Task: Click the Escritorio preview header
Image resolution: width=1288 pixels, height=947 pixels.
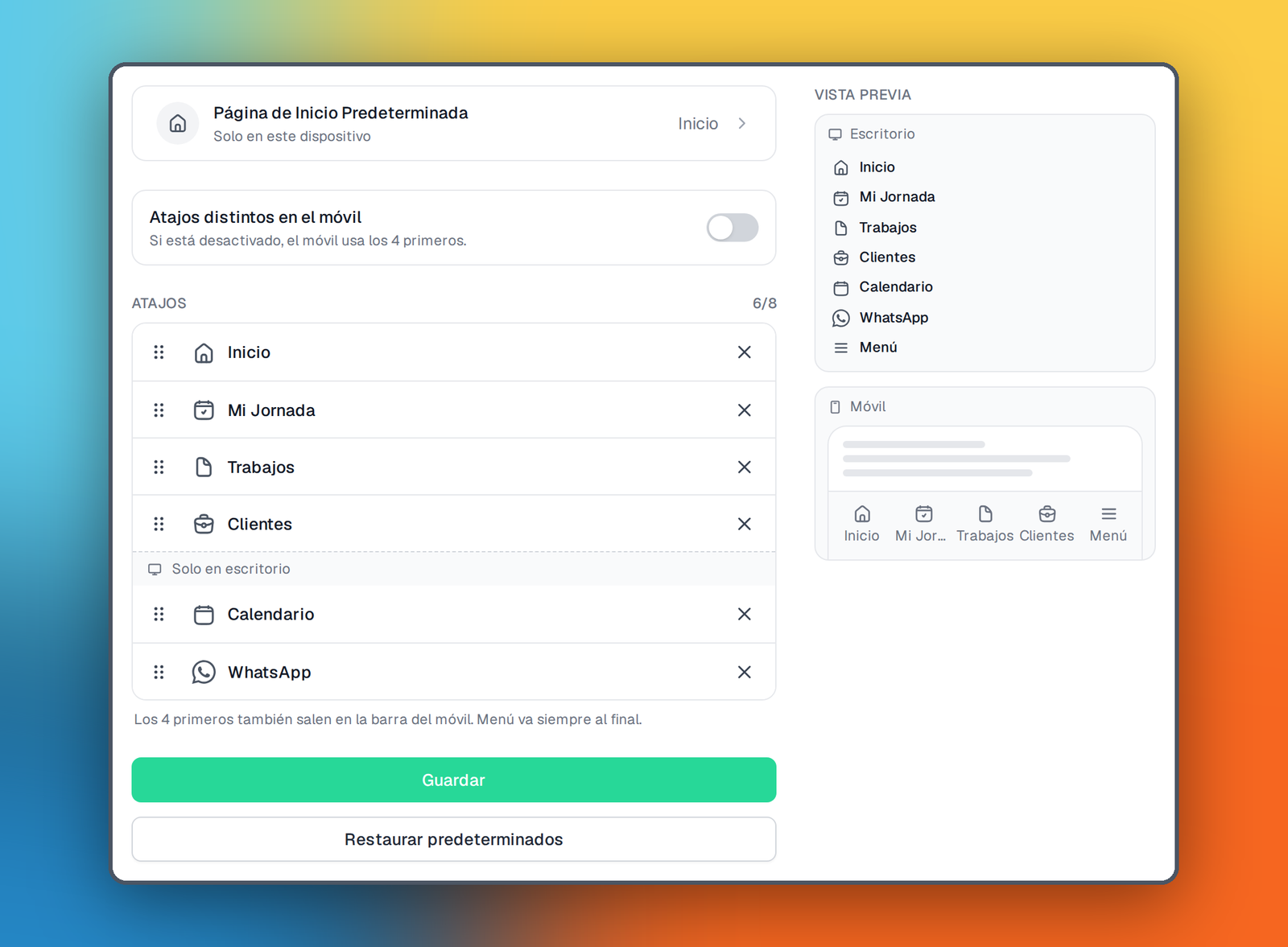Action: (872, 134)
